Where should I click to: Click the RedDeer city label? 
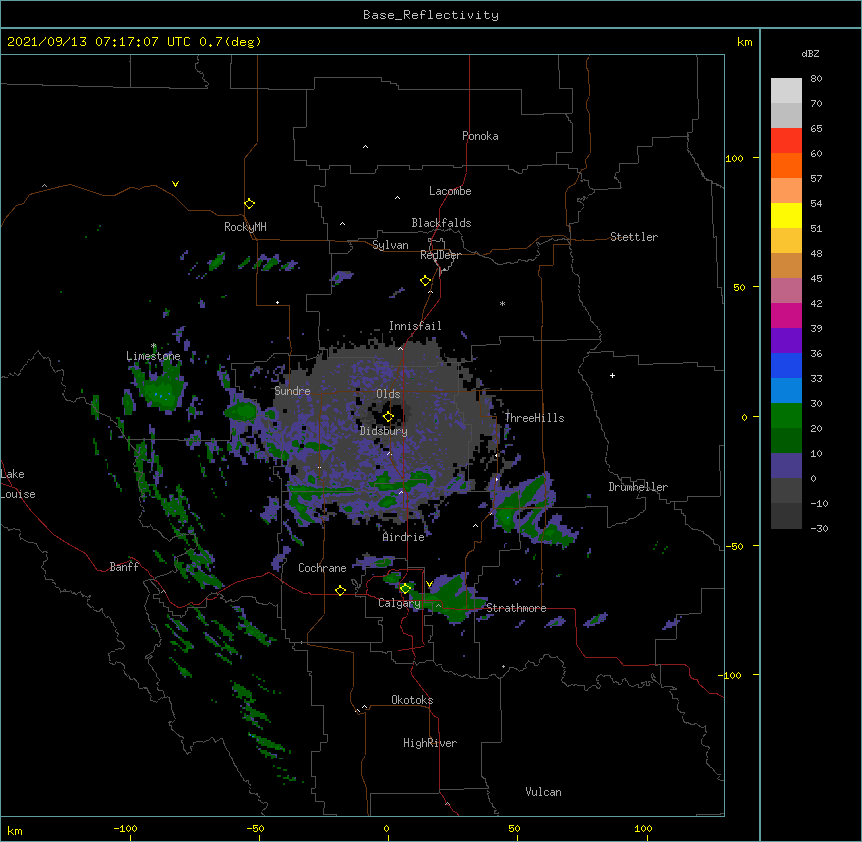pos(440,255)
